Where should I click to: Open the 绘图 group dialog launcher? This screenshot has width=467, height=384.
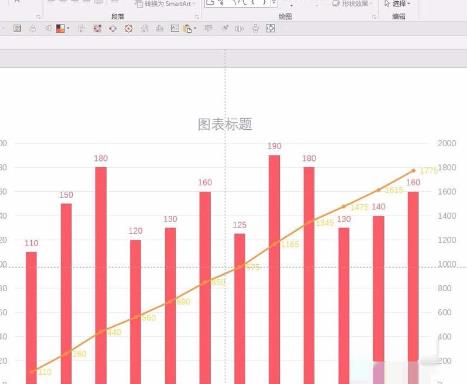(374, 17)
